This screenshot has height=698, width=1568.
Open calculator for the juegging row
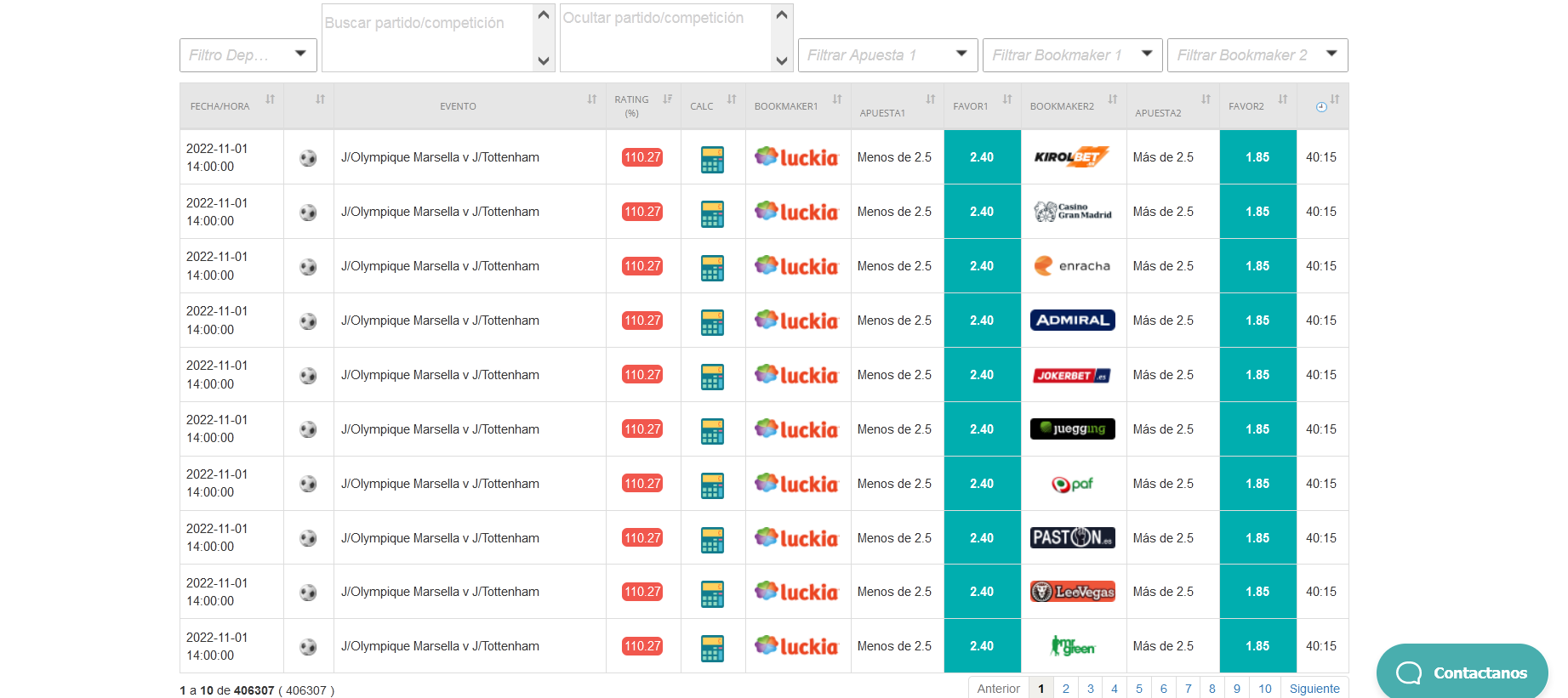[712, 431]
